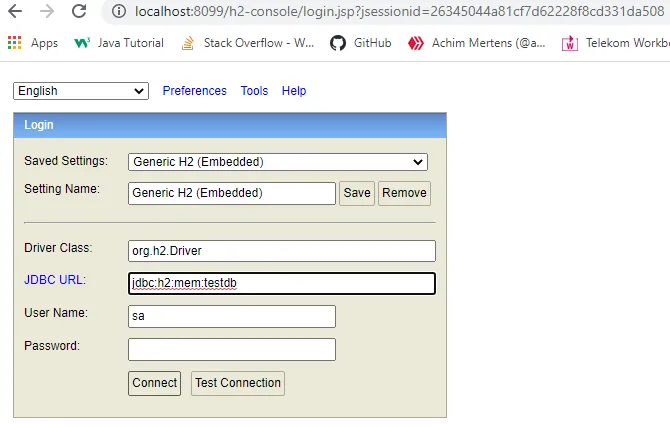Viewport: 670px width, 427px height.
Task: Reload the page with the refresh icon
Action: (79, 11)
